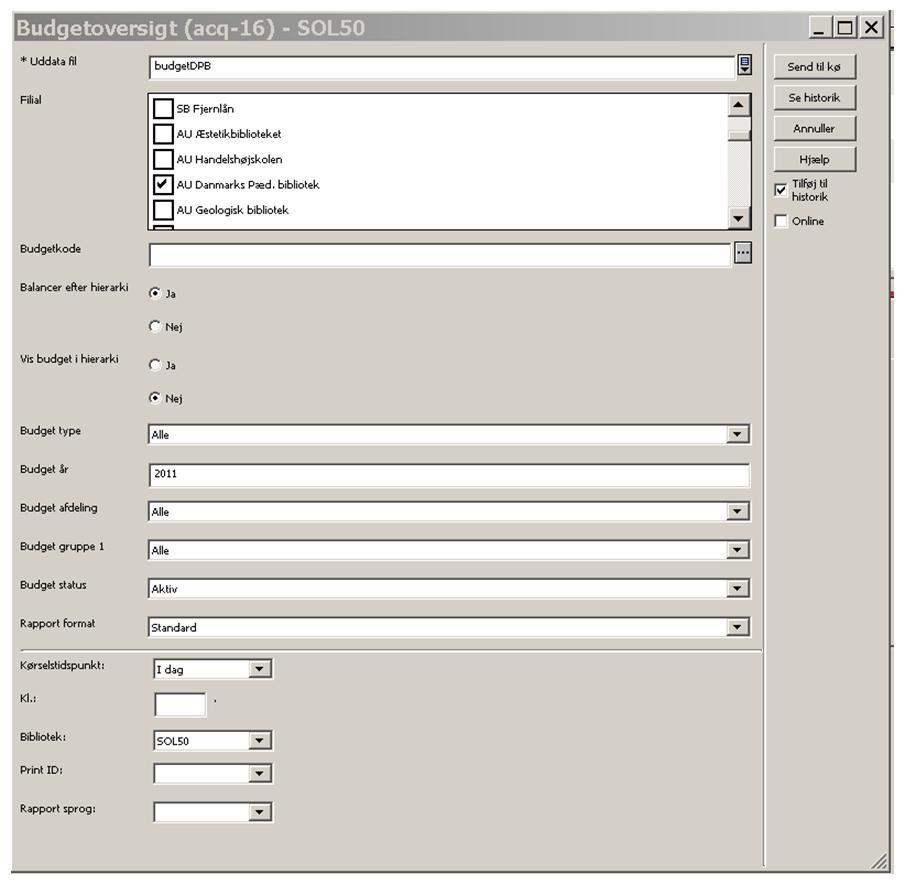
Task: Check the SB Fjernlån checkbox
Action: (x=163, y=109)
